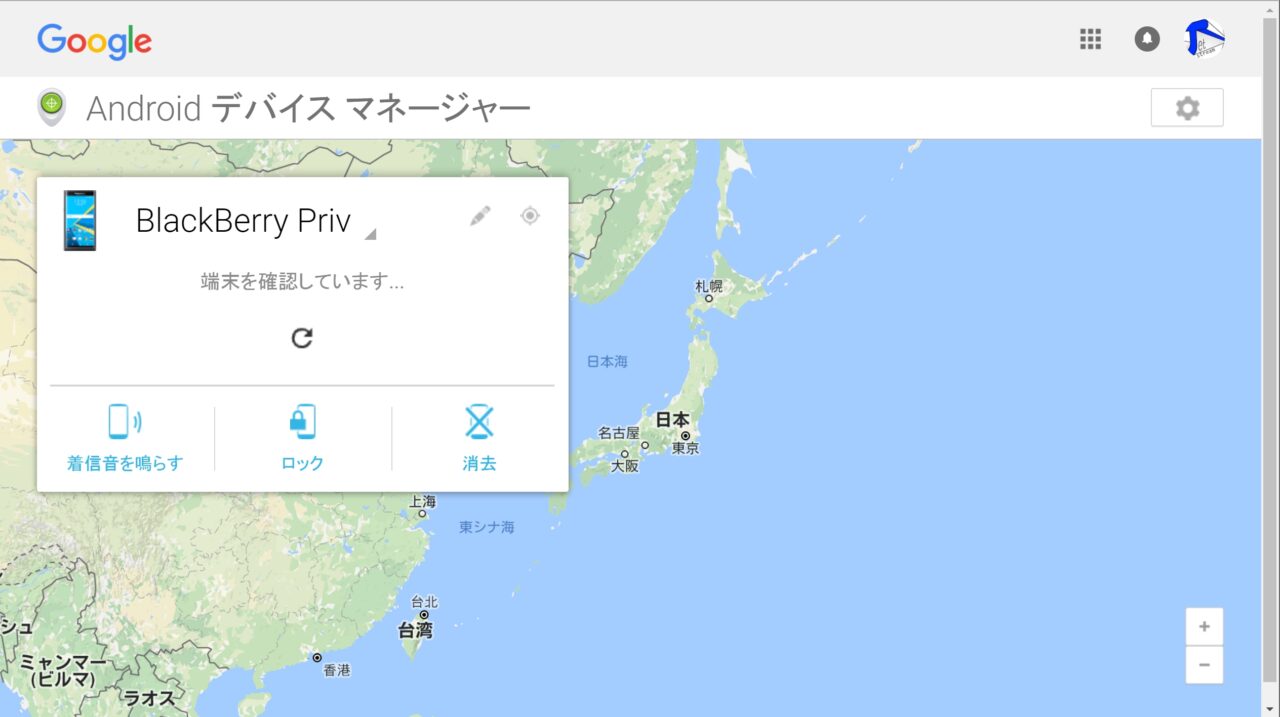Image resolution: width=1280 pixels, height=717 pixels.
Task: Rename device with pencil icon
Action: 481,215
